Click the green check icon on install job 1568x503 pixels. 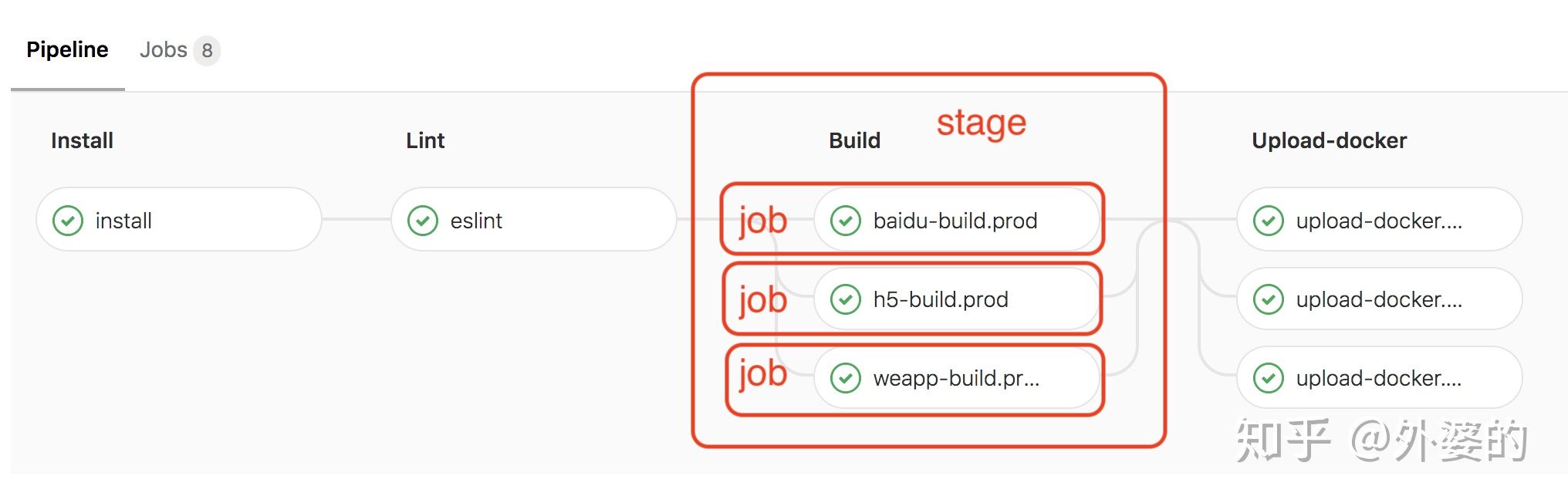pyautogui.click(x=69, y=220)
